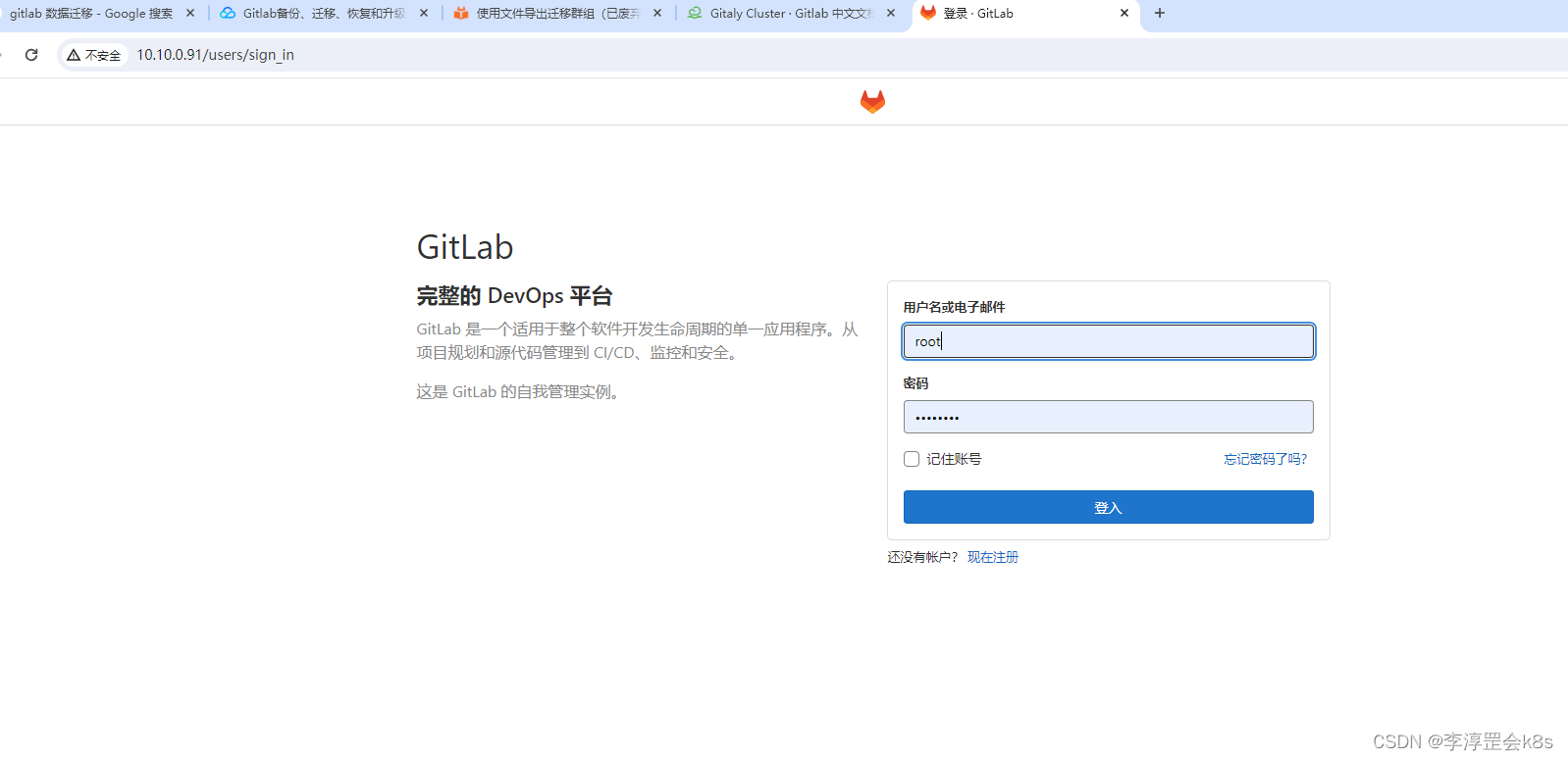Viewport: 1568px width, 760px height.
Task: Click the 不安全 security warning indicator
Action: pyautogui.click(x=94, y=55)
